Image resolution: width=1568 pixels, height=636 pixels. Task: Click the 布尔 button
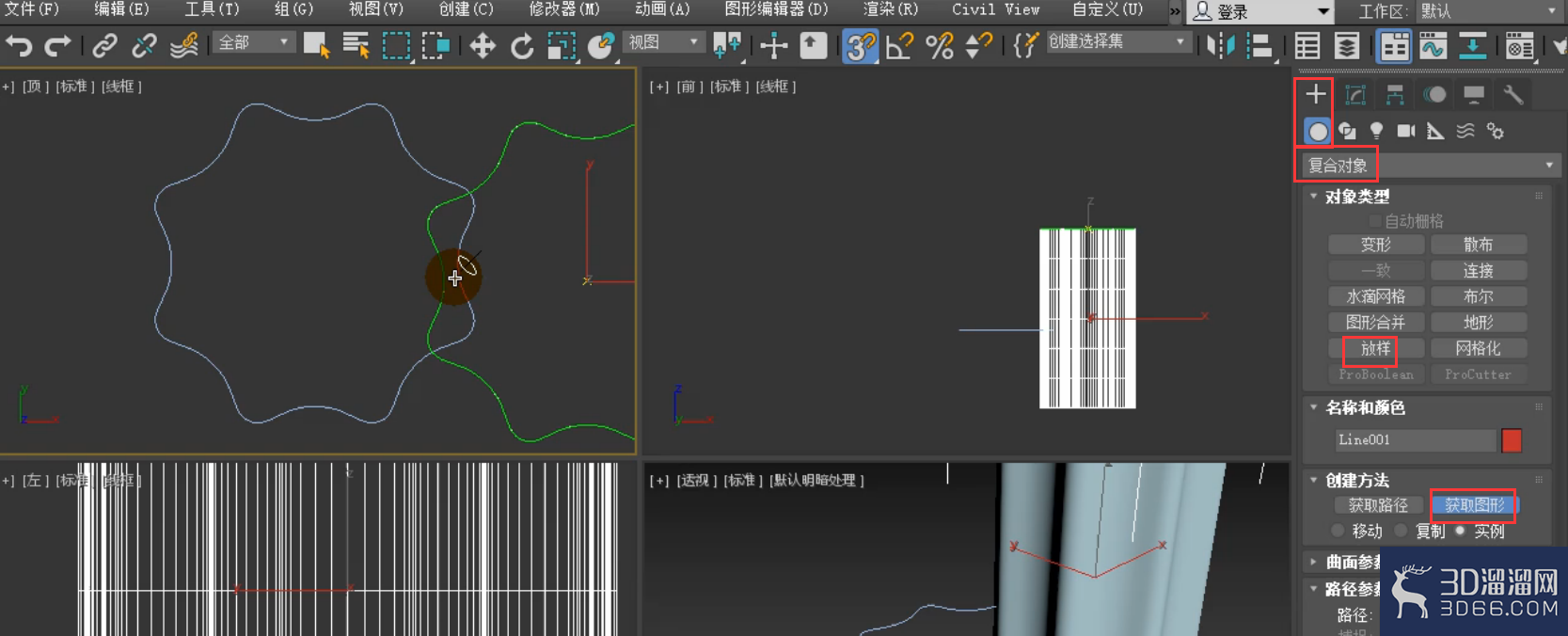point(1478,296)
